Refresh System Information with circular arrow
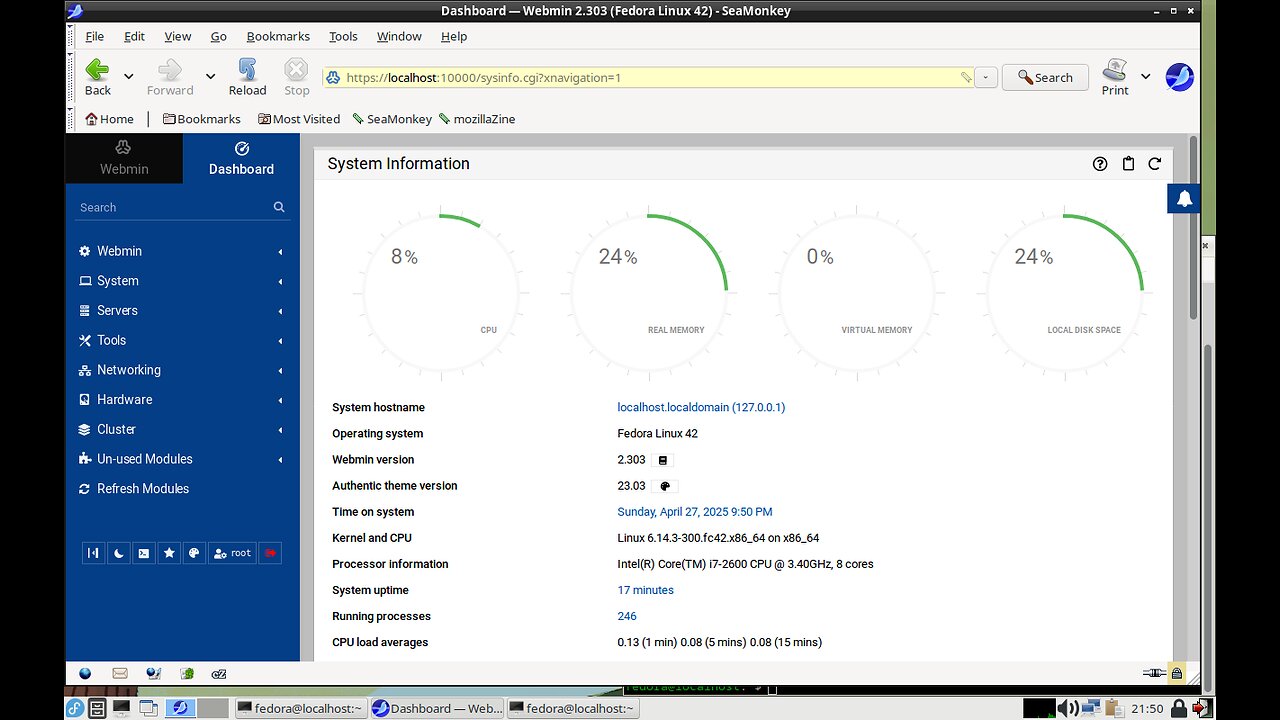This screenshot has width=1280, height=720. (1155, 164)
